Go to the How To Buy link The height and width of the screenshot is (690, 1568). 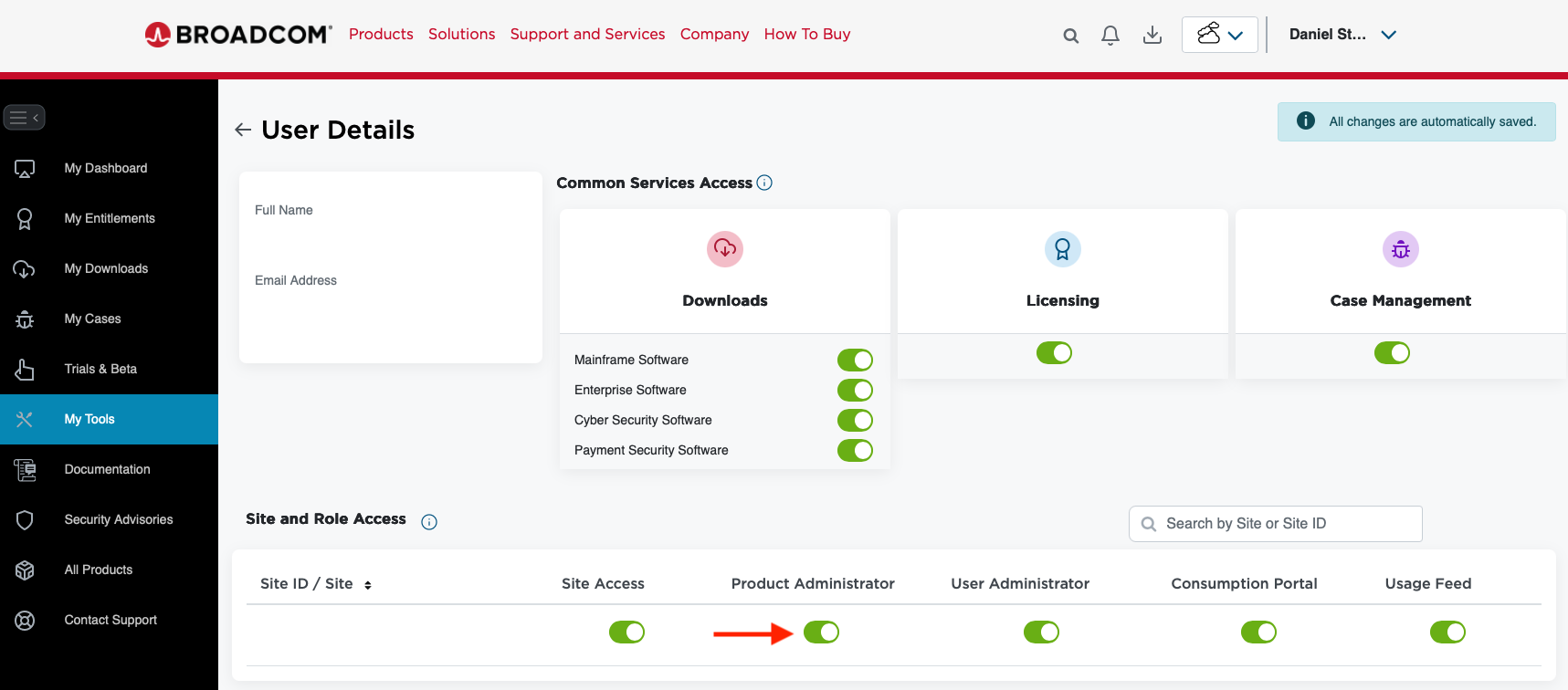pos(806,34)
